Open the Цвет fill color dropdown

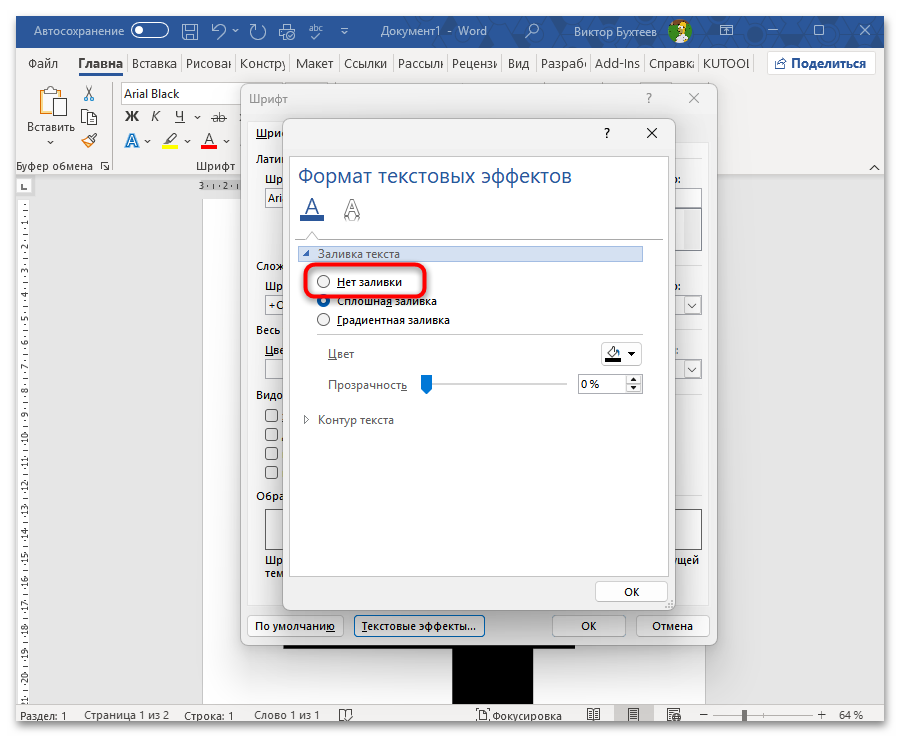tap(620, 354)
